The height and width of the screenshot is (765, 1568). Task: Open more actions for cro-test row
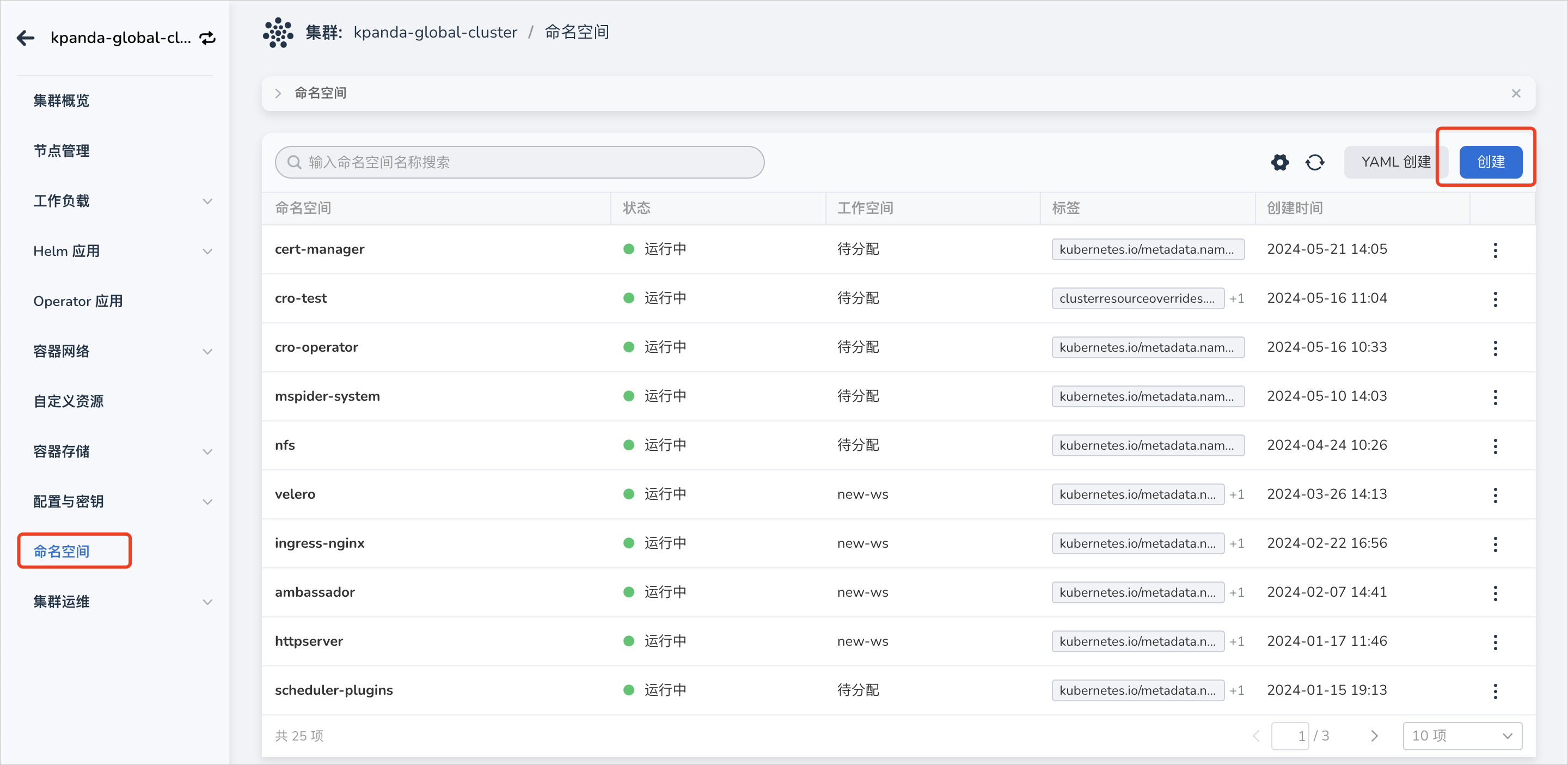1495,299
